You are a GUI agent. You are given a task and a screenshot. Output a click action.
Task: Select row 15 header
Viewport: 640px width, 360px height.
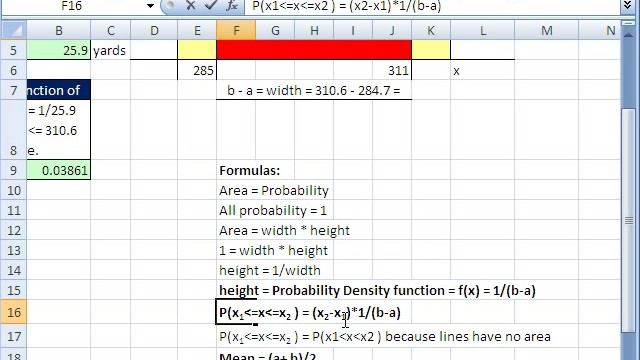[14, 290]
